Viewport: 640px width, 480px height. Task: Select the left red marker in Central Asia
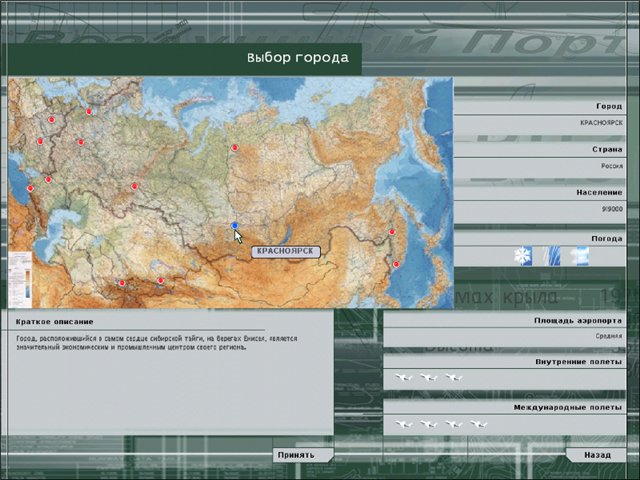[x=122, y=283]
